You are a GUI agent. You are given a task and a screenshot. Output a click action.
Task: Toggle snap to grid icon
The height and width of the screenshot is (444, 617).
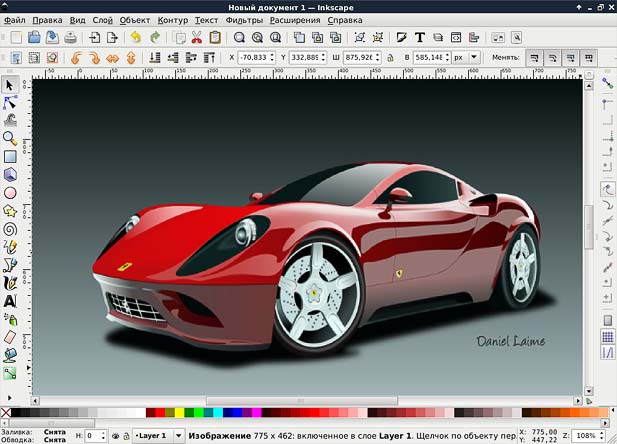tap(608, 337)
